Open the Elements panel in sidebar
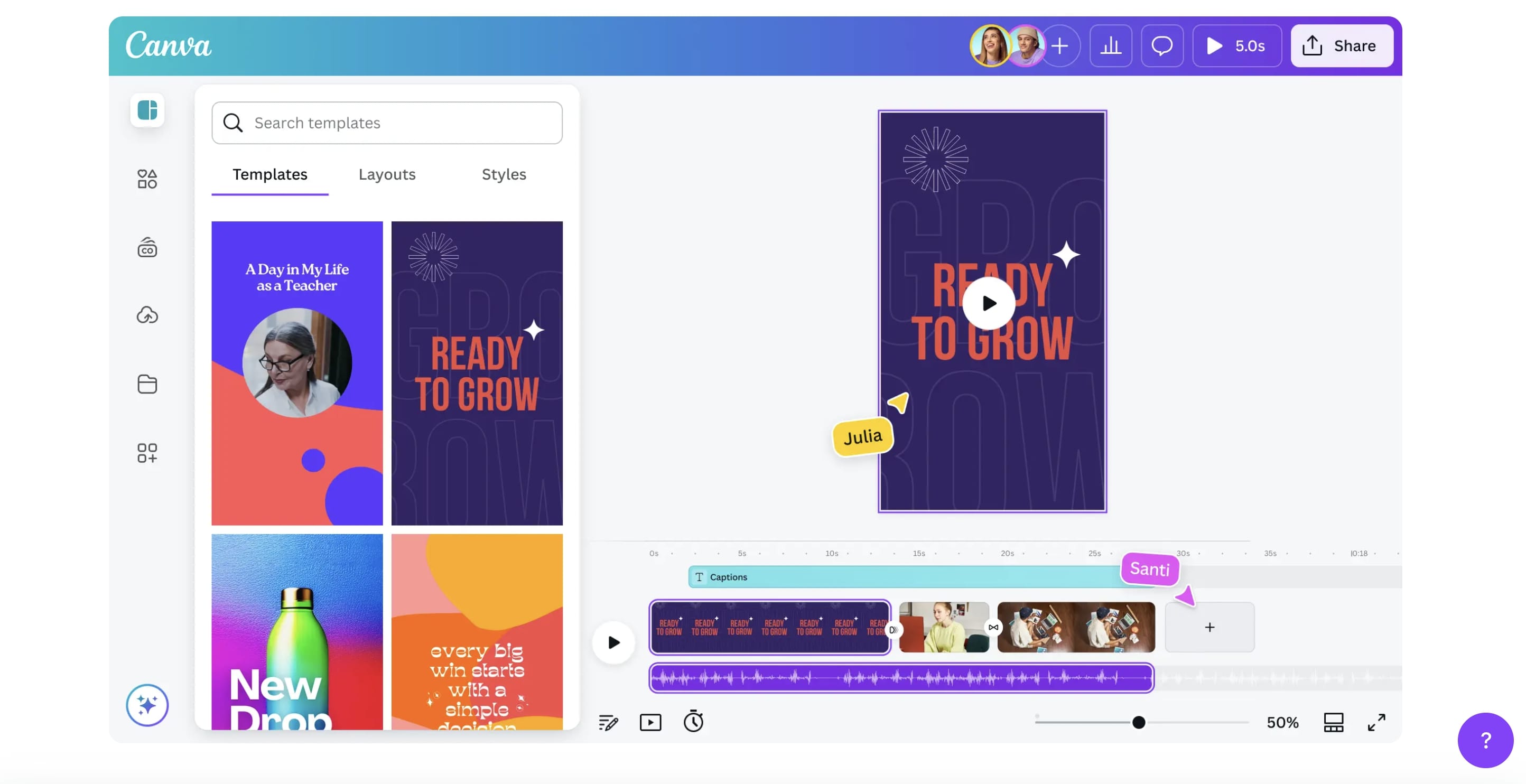The image size is (1526, 784). coord(147,179)
